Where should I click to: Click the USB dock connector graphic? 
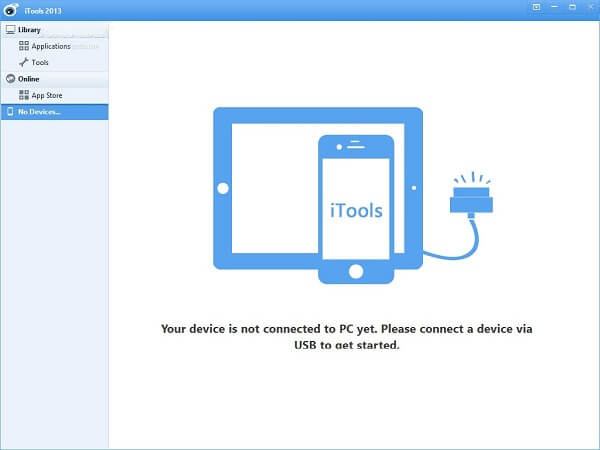pos(471,197)
